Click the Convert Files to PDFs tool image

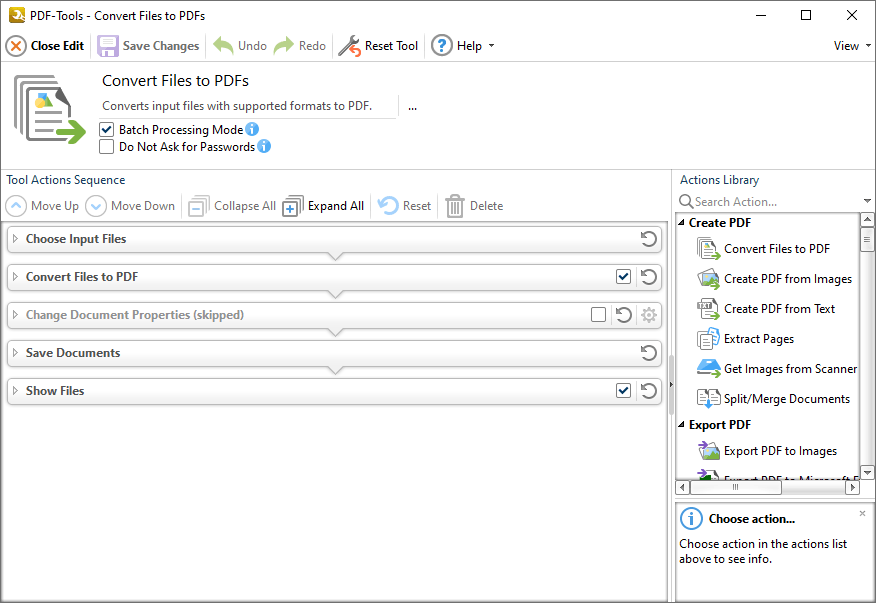pos(50,110)
